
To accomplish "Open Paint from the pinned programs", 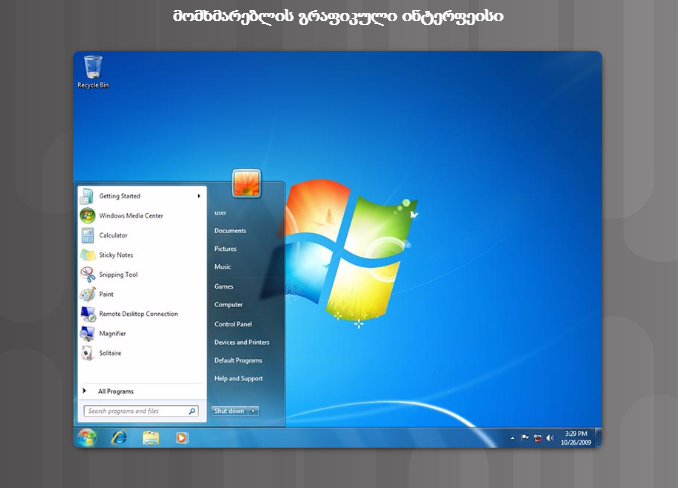I will coord(105,294).
